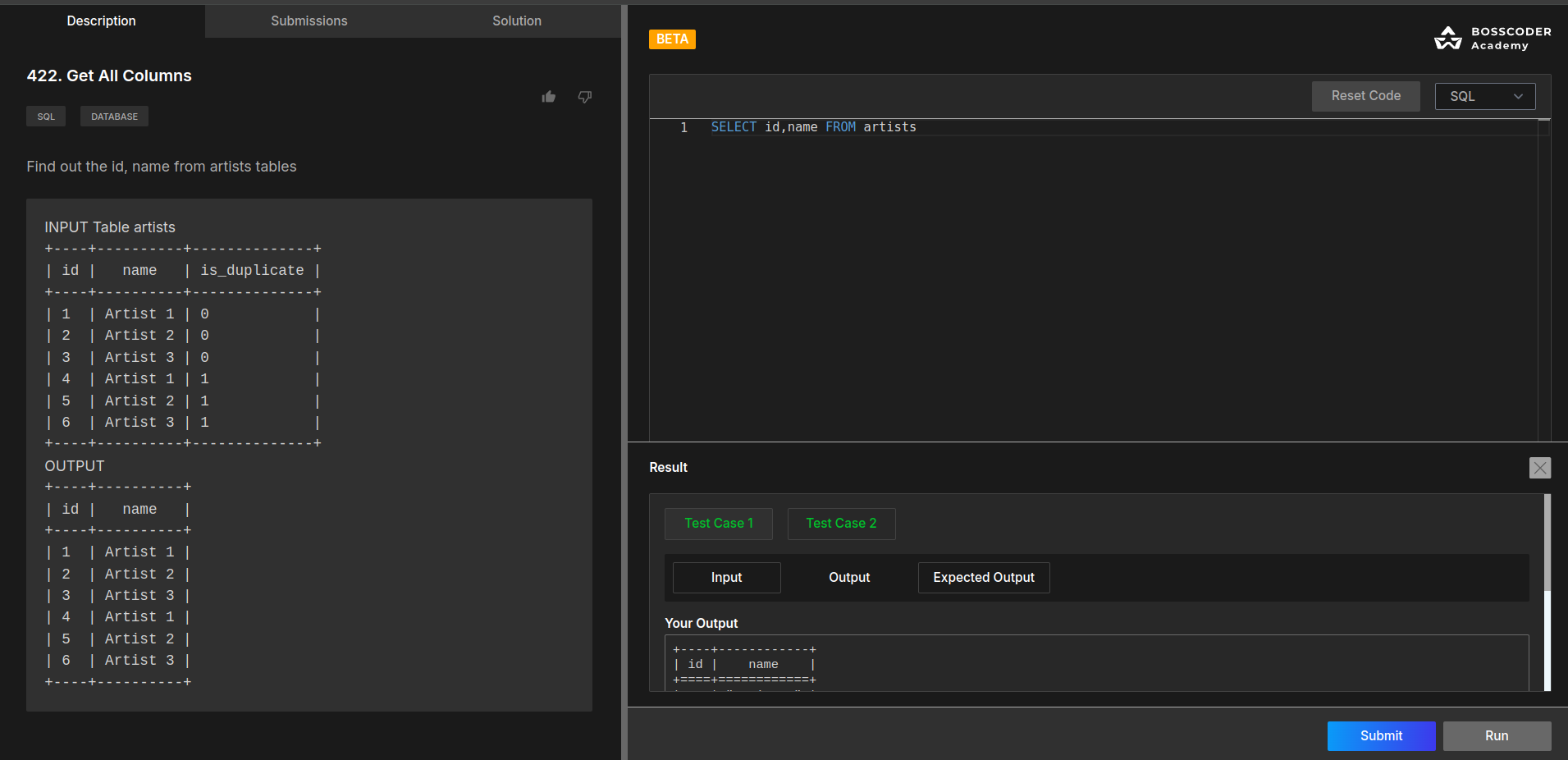Click the Reset Code button

tap(1365, 96)
